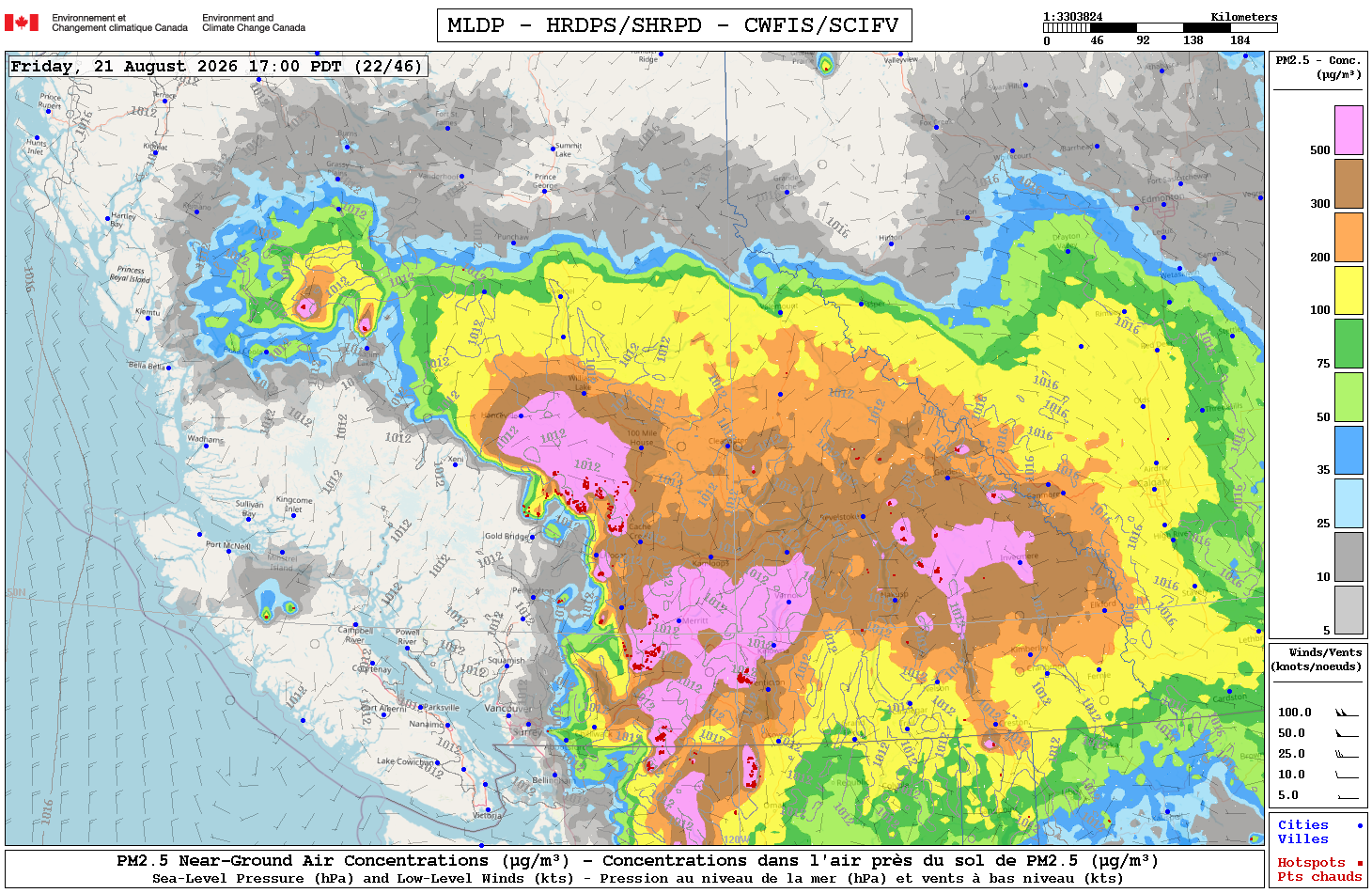
Task: Select the pink 500+ concentration swatch
Action: (x=1349, y=130)
